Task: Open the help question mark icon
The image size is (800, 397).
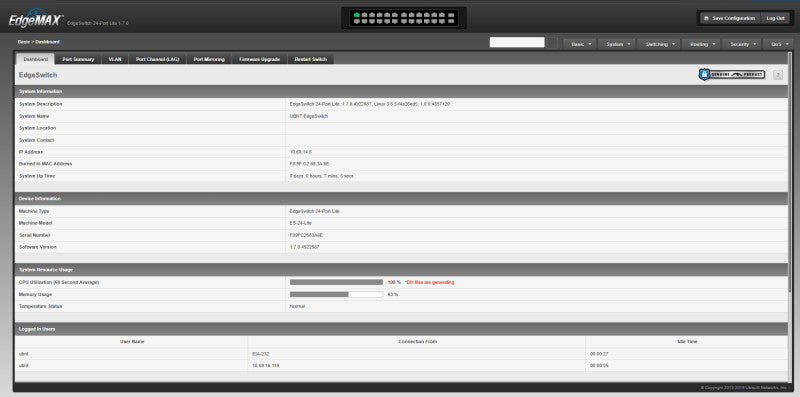Action: pos(778,75)
